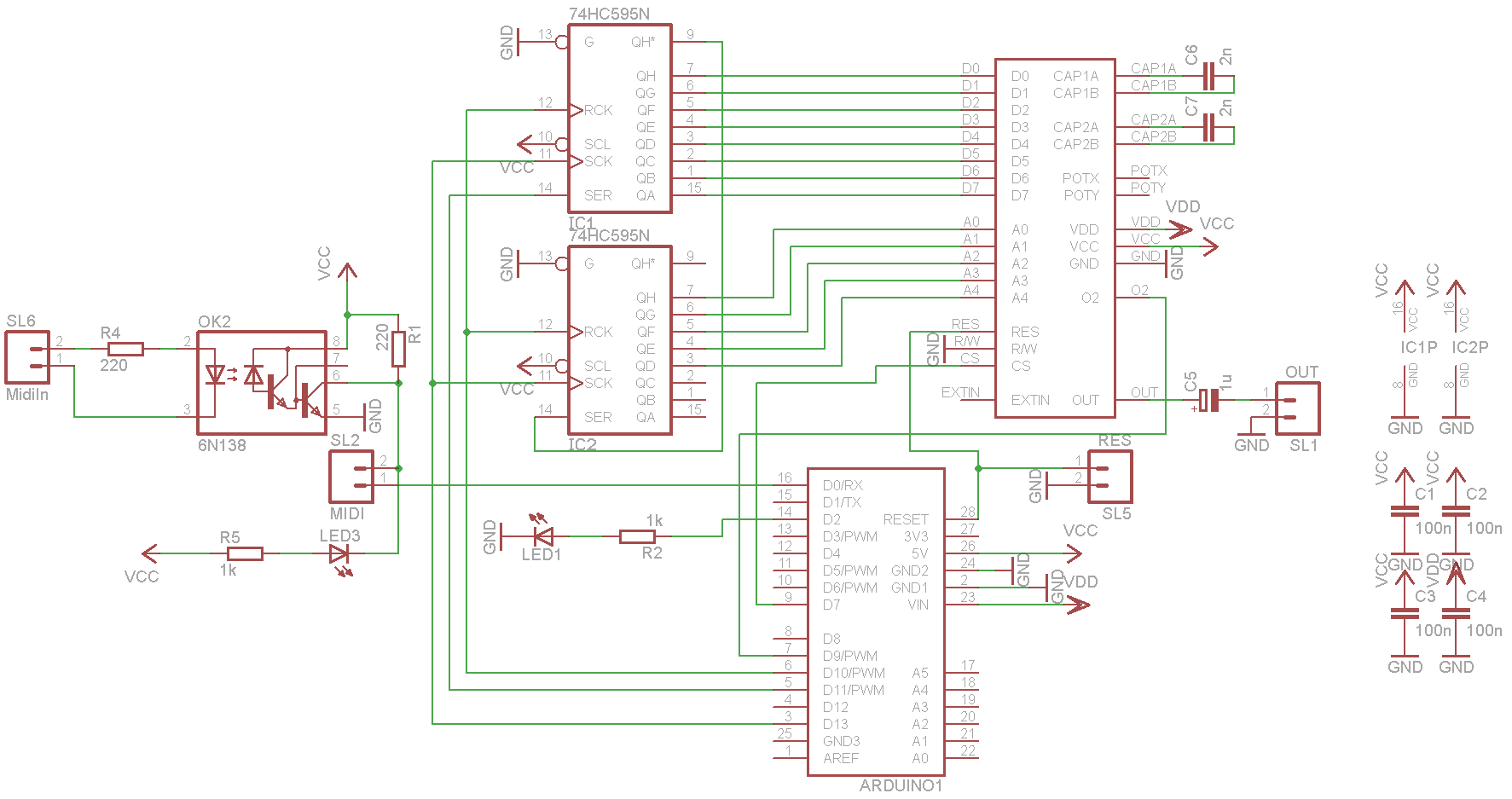Select the SL6 MidiIn connector
This screenshot has height=799, width=1512.
tap(27, 357)
